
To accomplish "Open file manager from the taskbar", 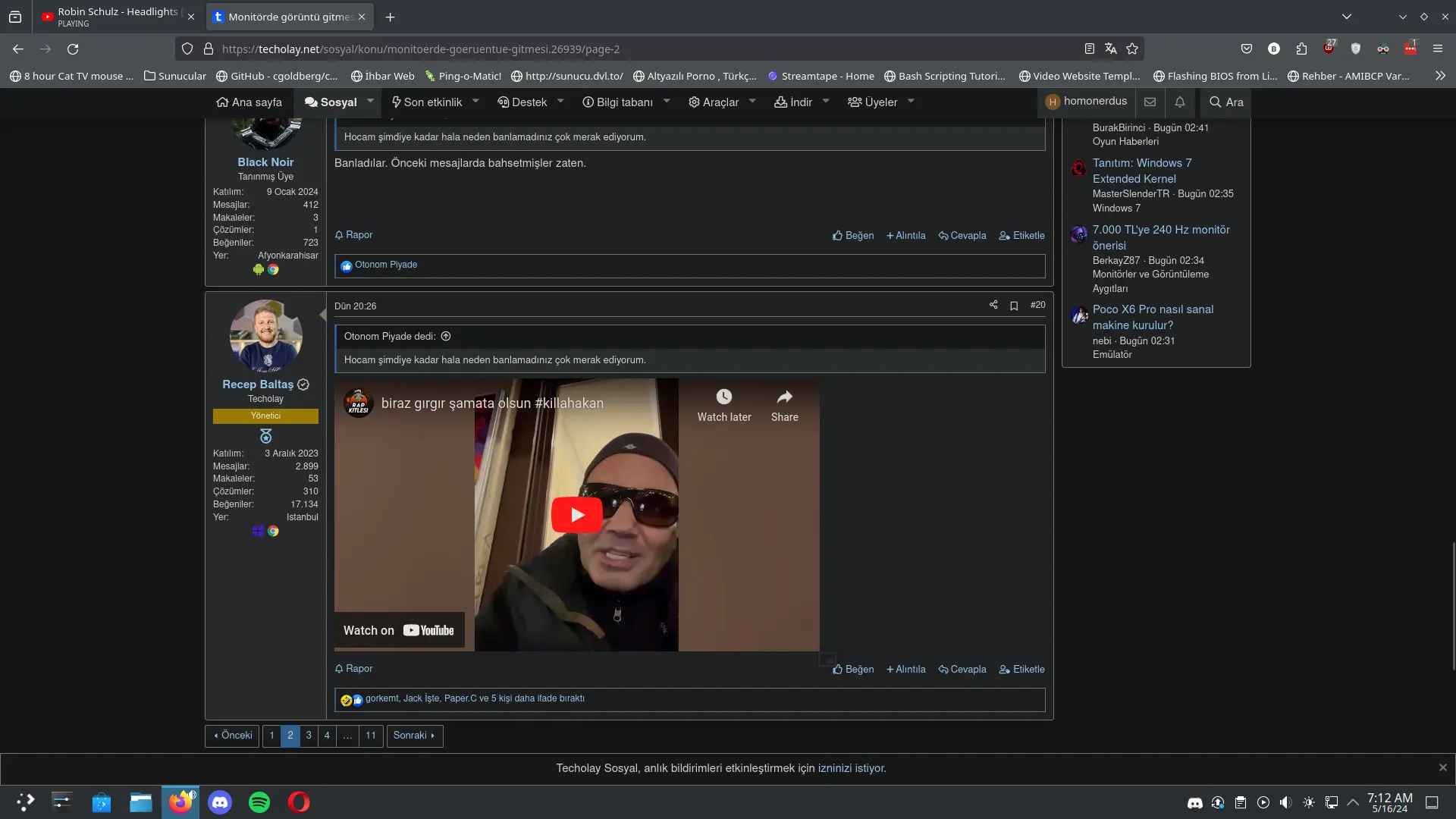I will [x=141, y=802].
